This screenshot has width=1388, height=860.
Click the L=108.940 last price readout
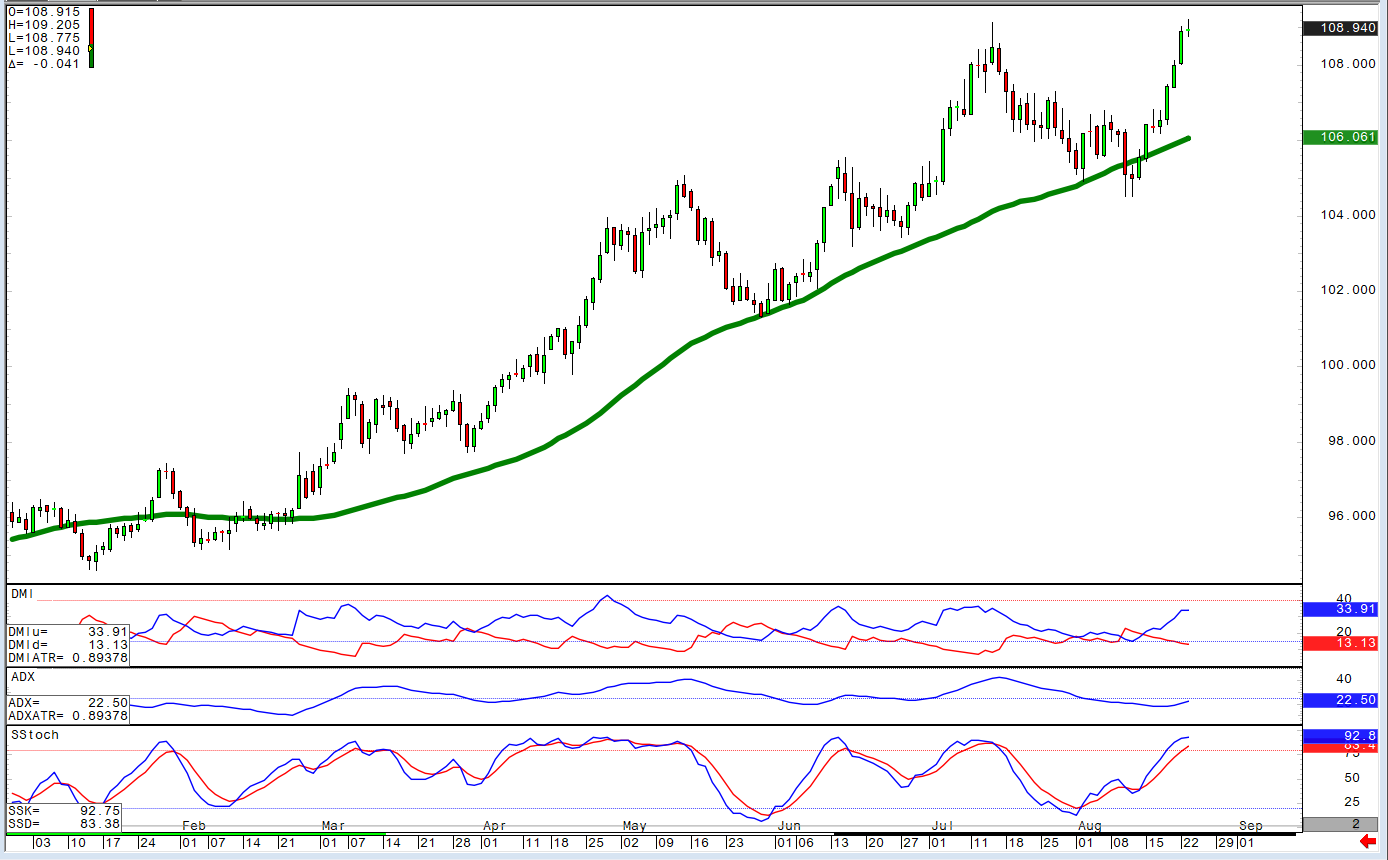tap(43, 51)
